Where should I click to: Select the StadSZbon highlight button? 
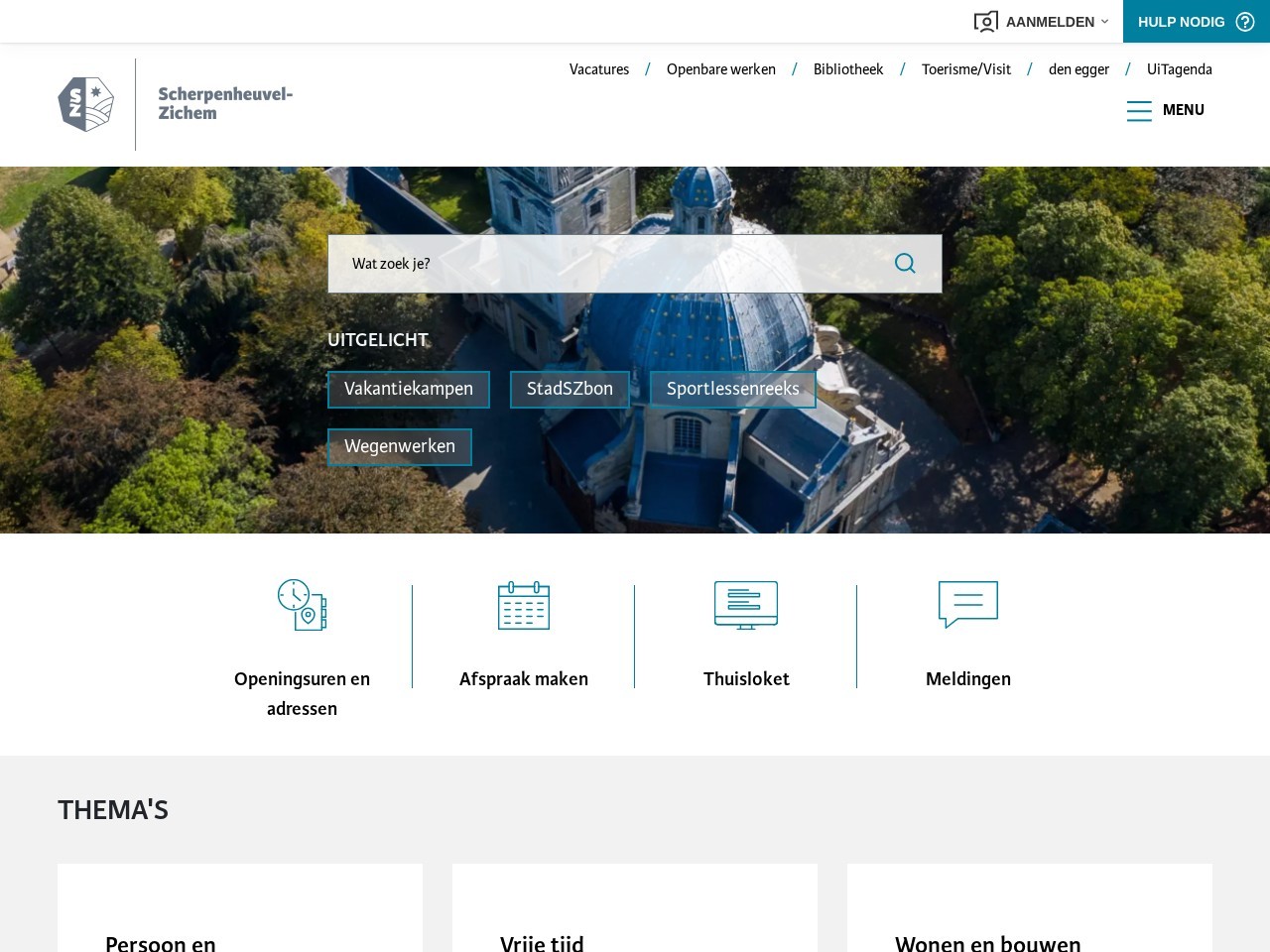pos(570,390)
